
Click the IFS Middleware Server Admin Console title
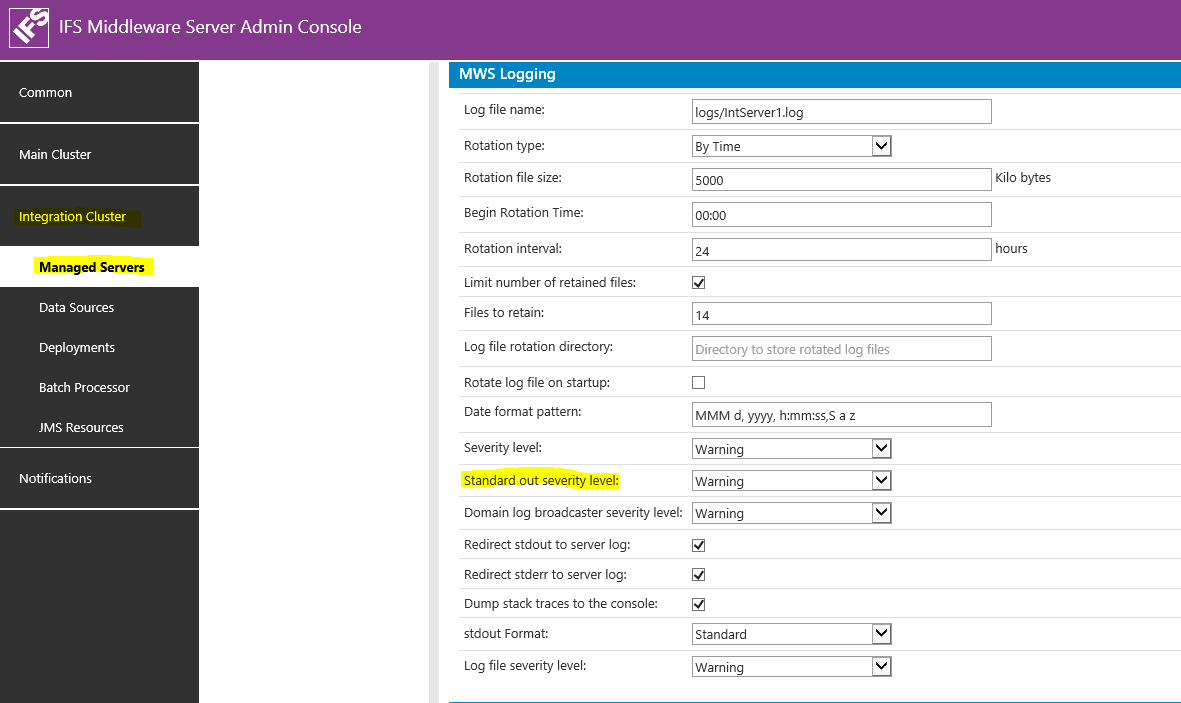pyautogui.click(x=210, y=26)
